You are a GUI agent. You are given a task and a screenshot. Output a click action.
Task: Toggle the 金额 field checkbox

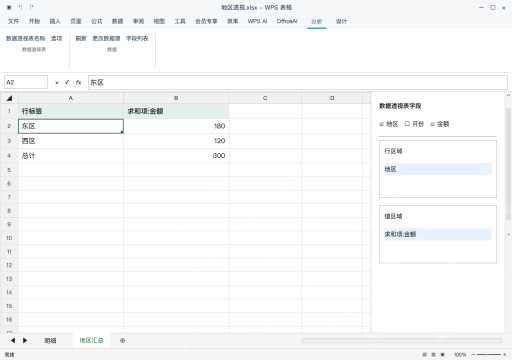(x=432, y=124)
